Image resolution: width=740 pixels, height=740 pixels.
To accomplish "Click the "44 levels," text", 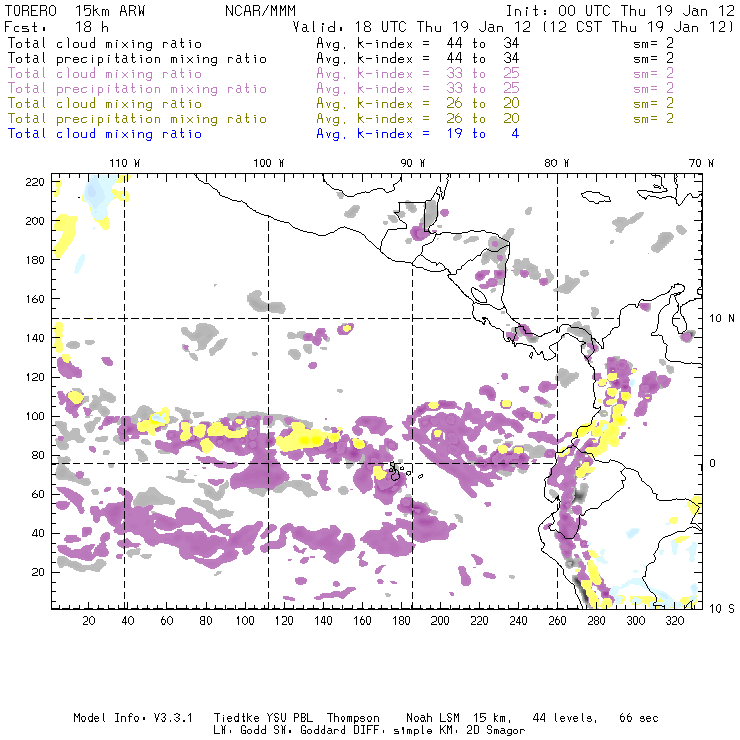I will tap(565, 718).
